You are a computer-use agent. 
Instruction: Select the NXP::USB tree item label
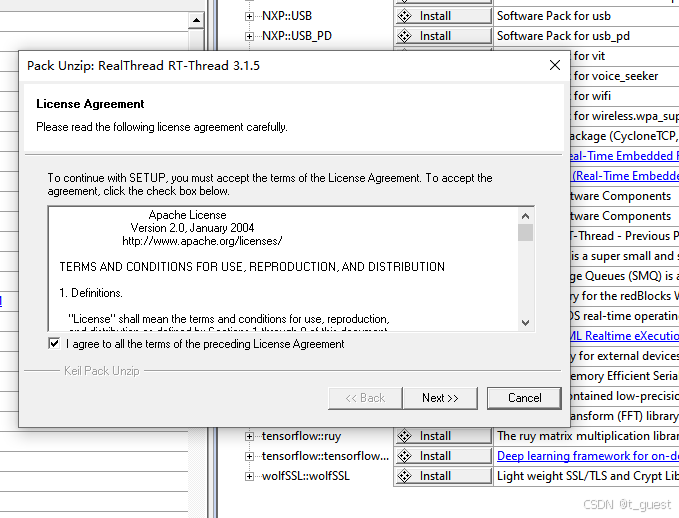(x=287, y=16)
